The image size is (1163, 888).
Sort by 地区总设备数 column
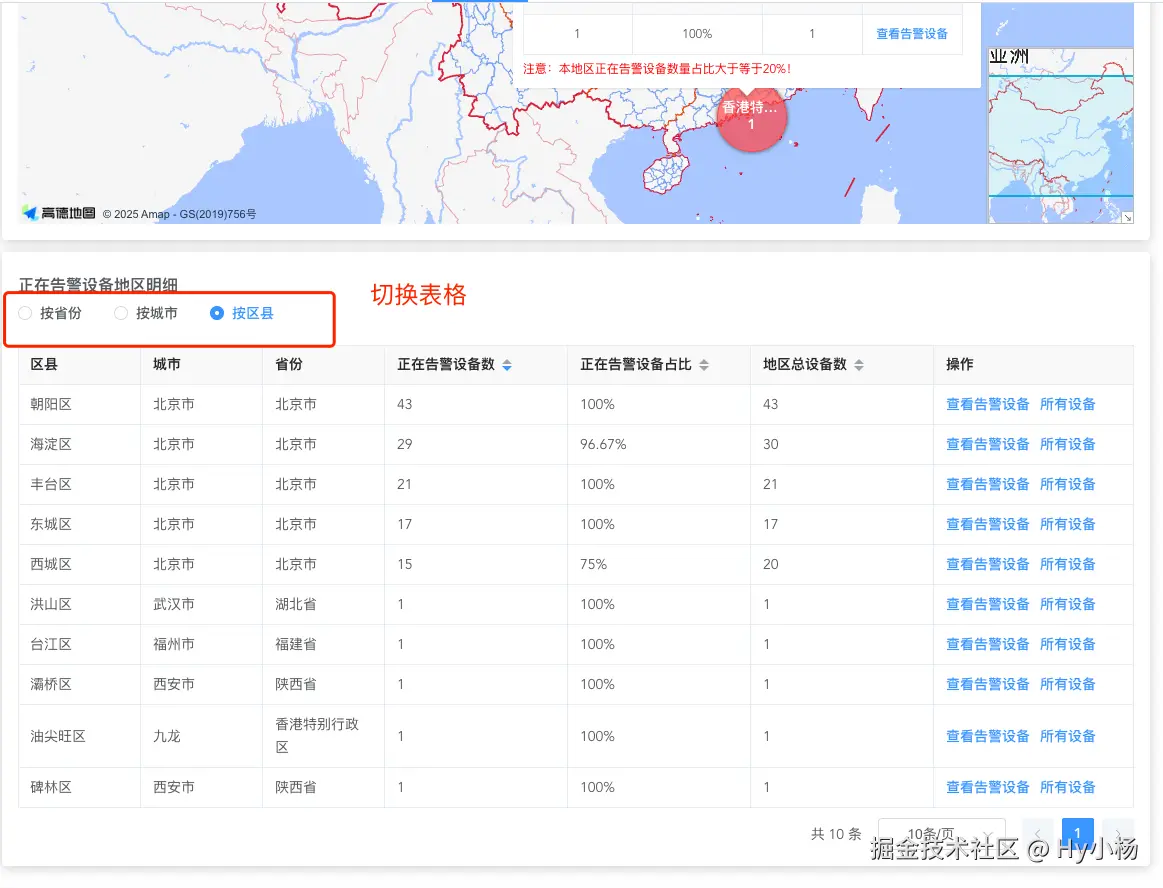(859, 365)
